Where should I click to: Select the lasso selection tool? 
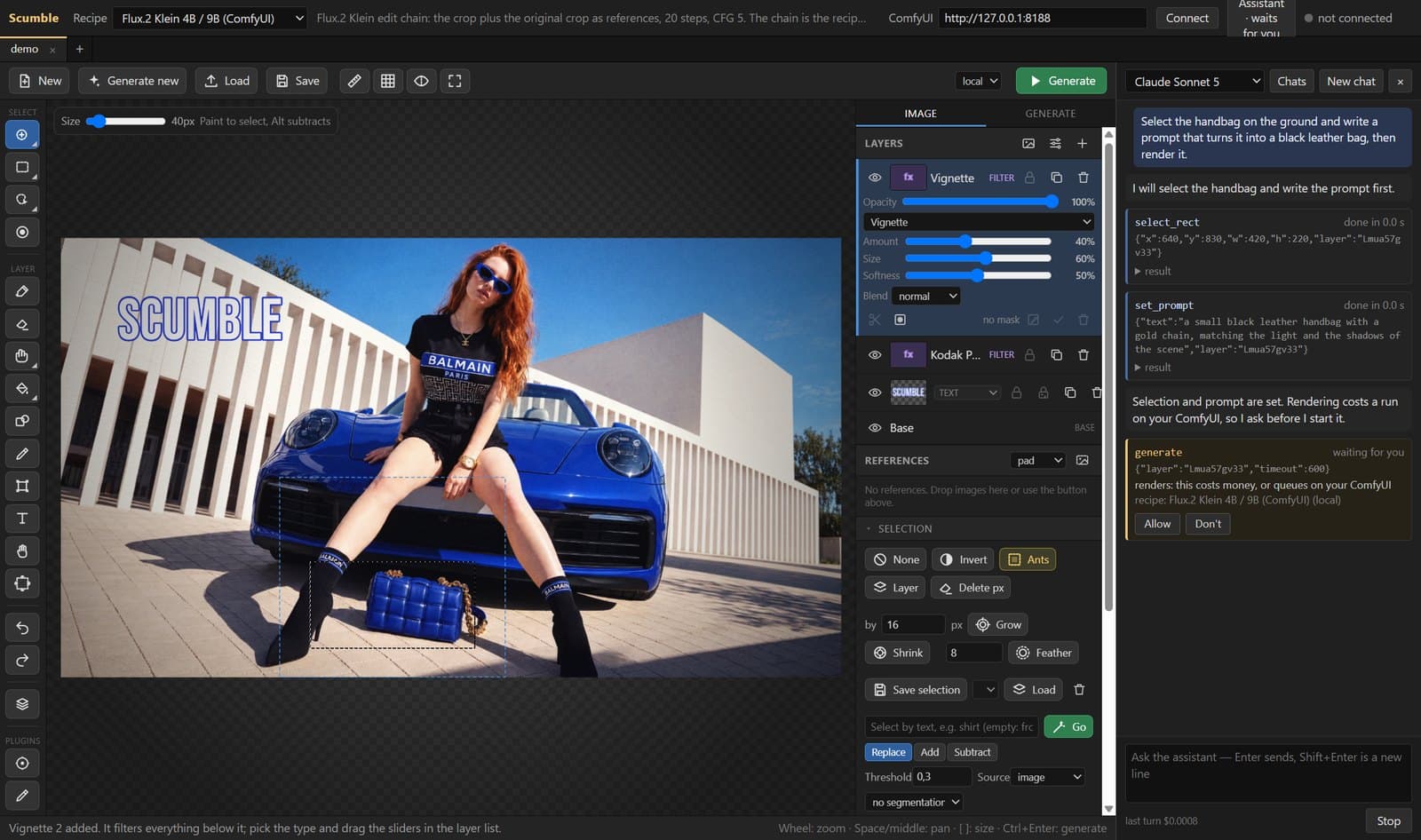click(x=22, y=200)
